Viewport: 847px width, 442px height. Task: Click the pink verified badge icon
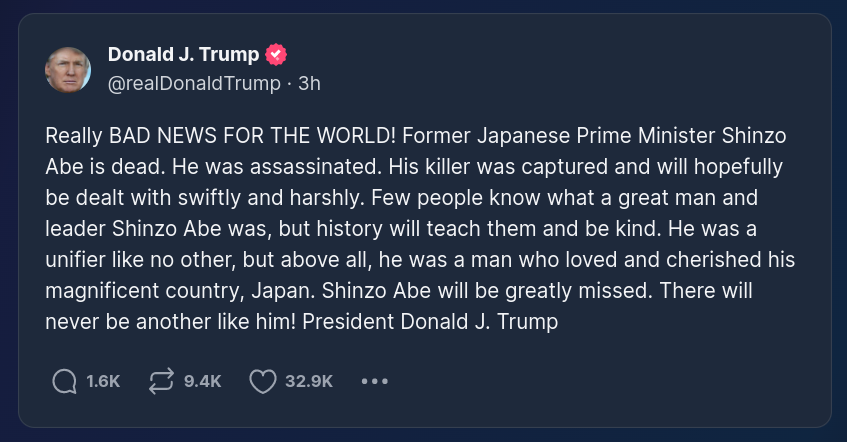pyautogui.click(x=277, y=55)
